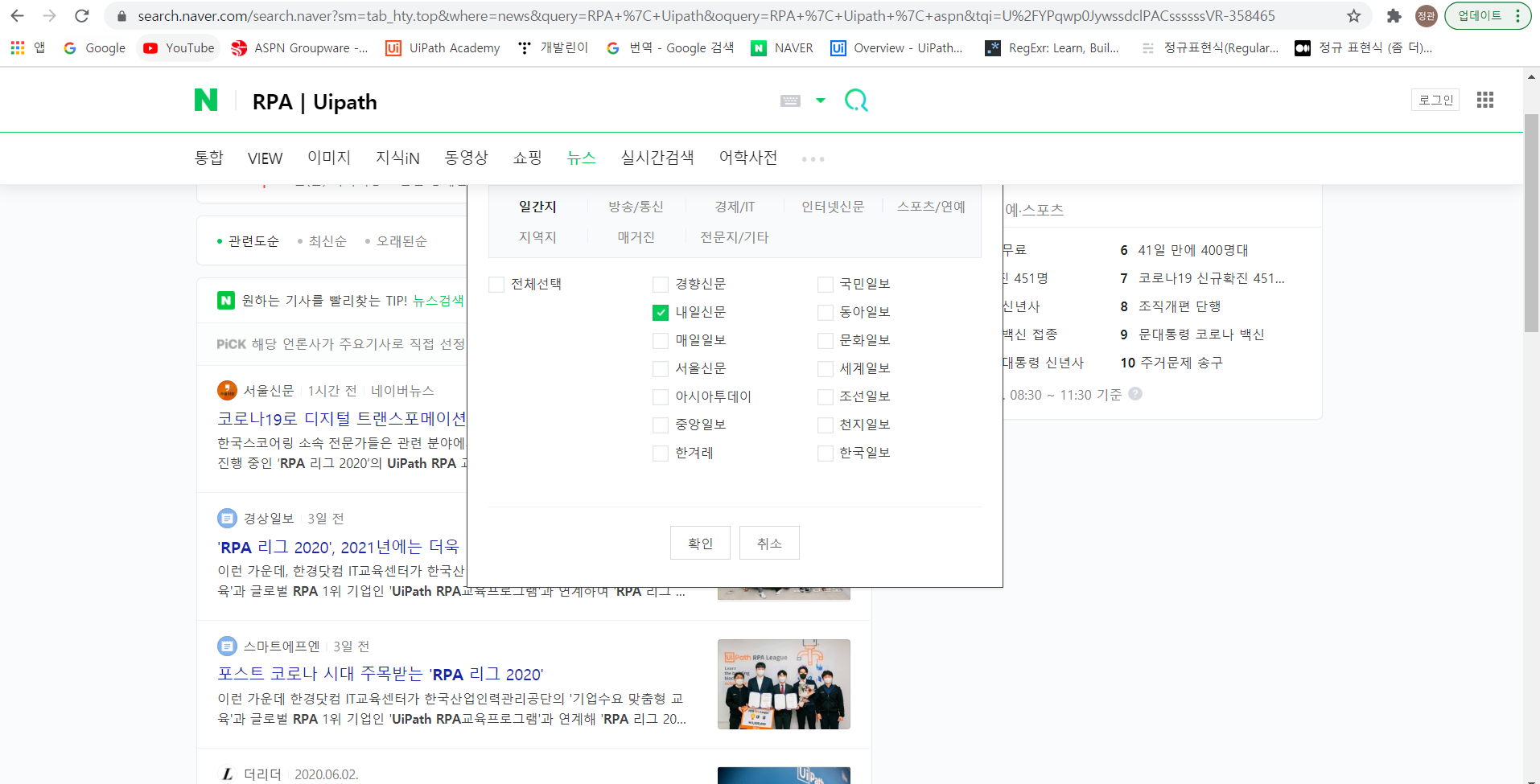Open ASPN Groupware bookmark
The height and width of the screenshot is (784, 1540).
pyautogui.click(x=299, y=48)
